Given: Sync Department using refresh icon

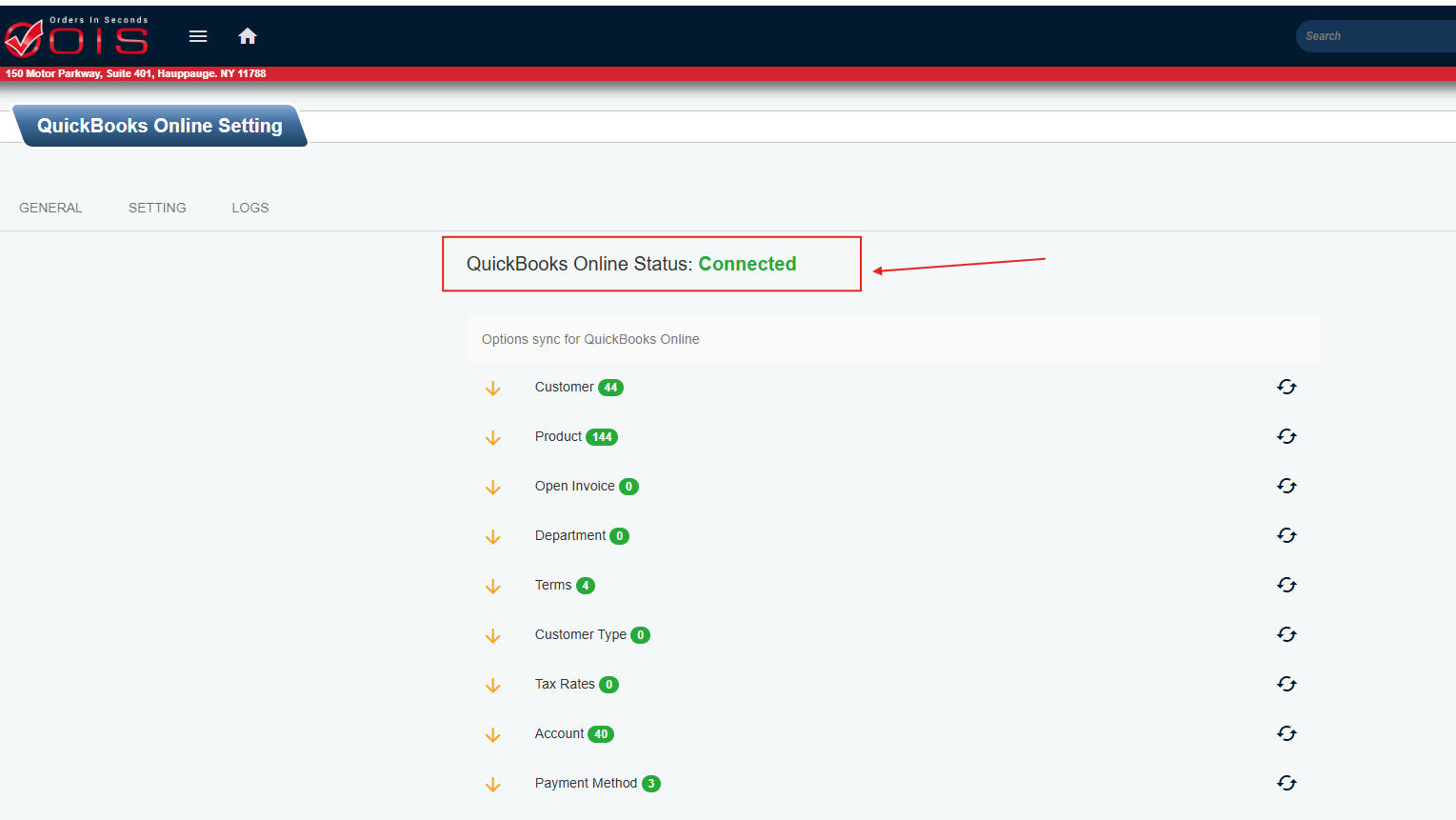Looking at the screenshot, I should [1286, 535].
